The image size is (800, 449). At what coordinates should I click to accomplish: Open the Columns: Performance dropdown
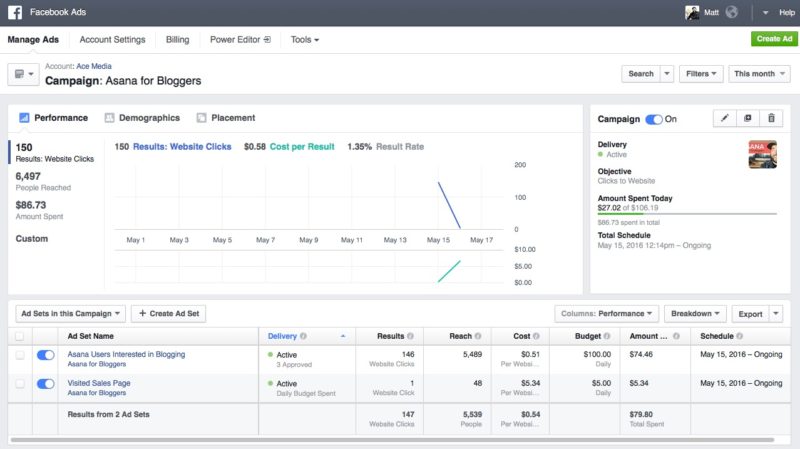(607, 313)
